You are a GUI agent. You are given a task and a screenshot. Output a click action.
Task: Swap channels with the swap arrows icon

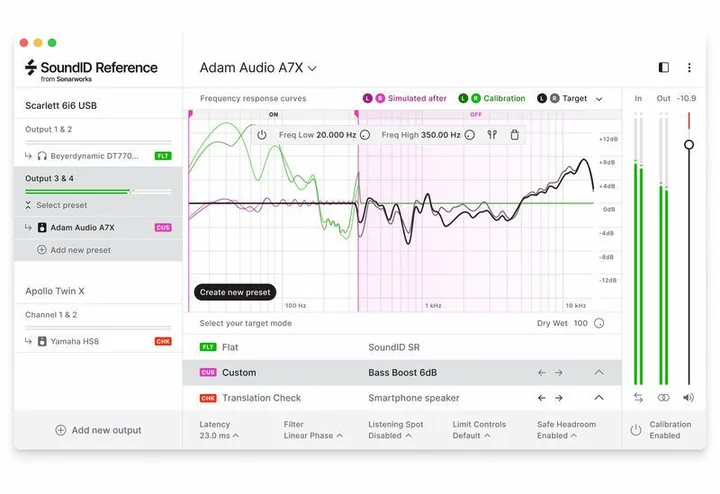(x=638, y=398)
